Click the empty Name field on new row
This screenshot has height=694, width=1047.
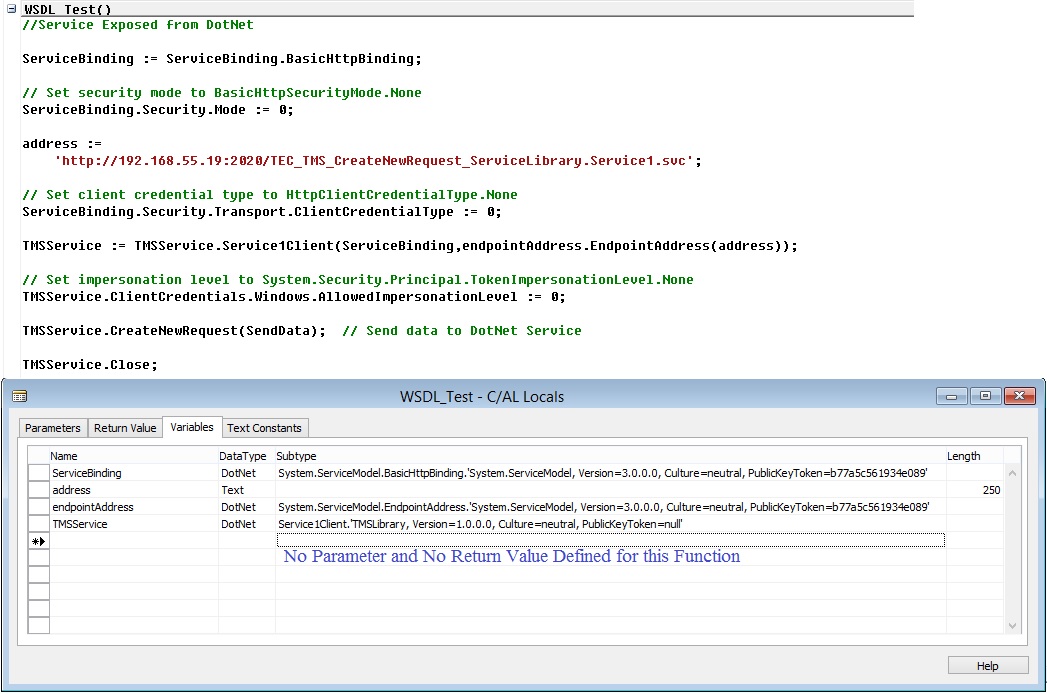pyautogui.click(x=130, y=540)
